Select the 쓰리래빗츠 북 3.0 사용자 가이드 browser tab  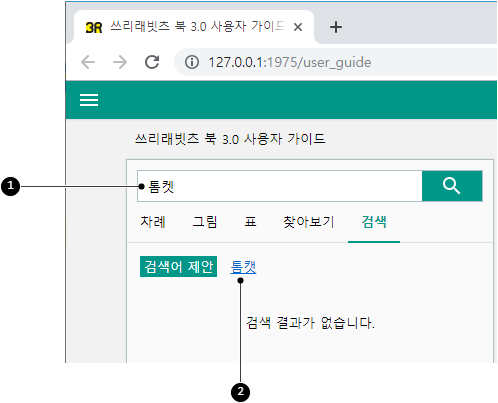194,27
